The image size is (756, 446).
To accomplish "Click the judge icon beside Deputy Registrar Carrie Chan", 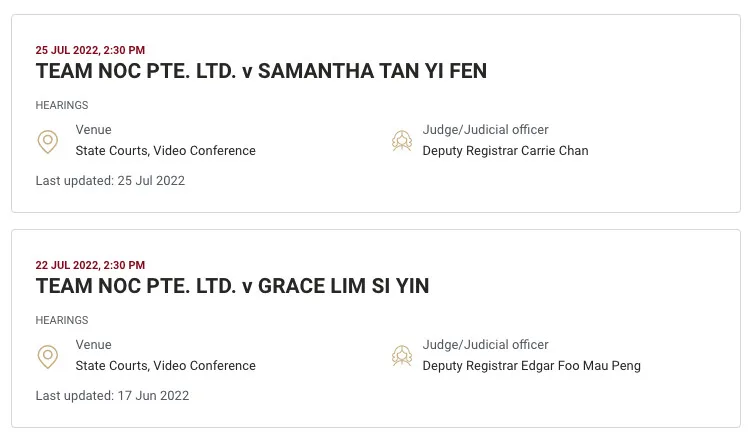I will [x=402, y=141].
